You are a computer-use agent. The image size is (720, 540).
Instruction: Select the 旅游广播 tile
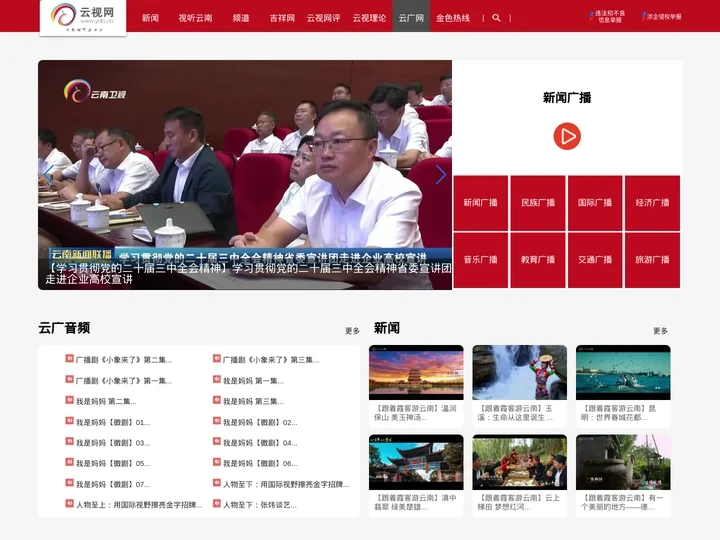click(652, 260)
